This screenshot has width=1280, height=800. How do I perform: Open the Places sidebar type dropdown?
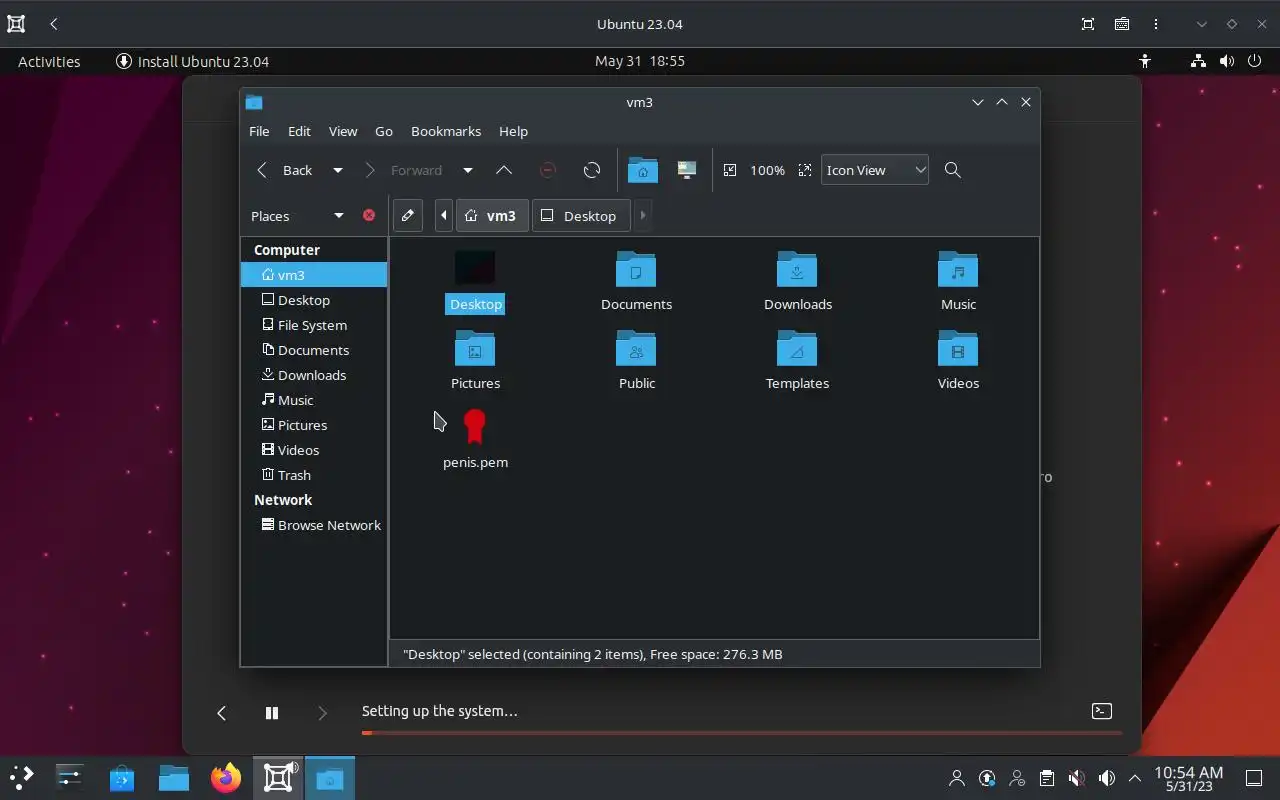point(297,216)
